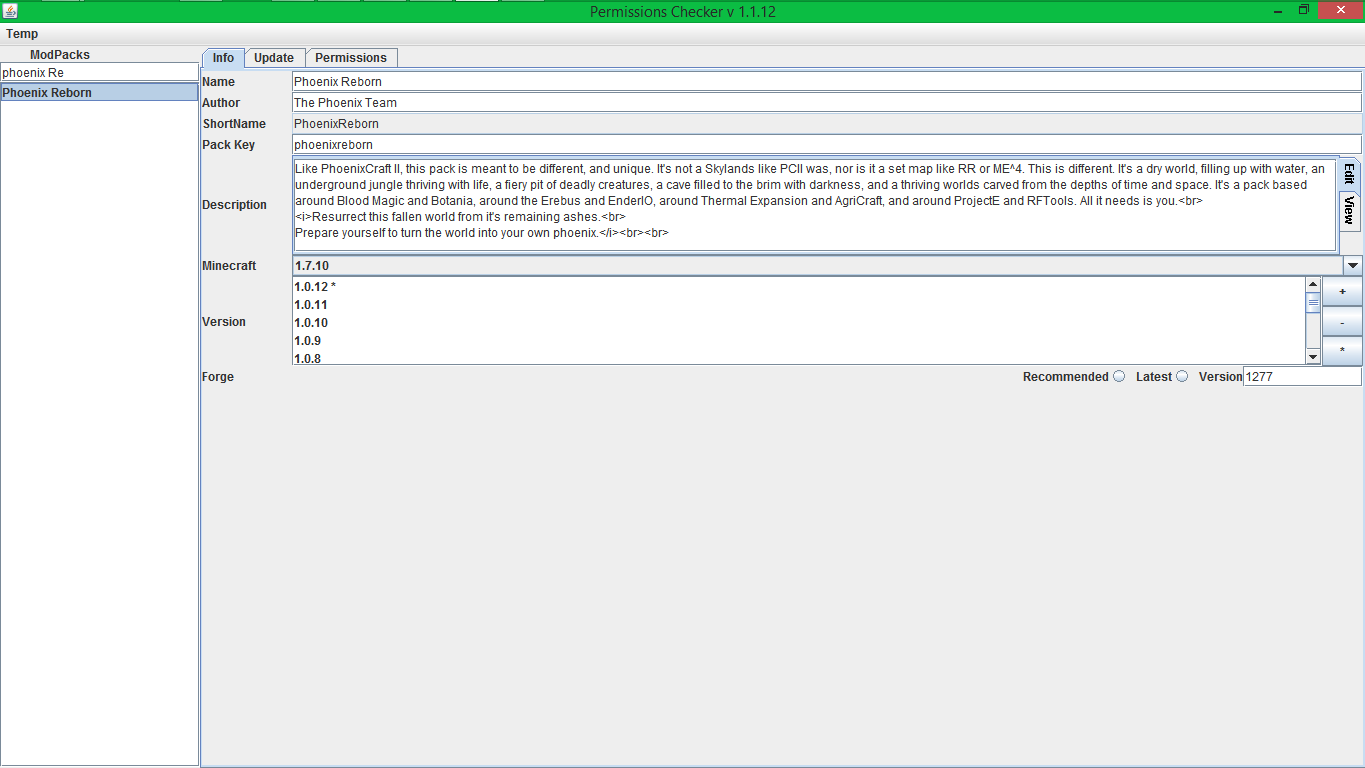Close the Permissions Checker window
The height and width of the screenshot is (768, 1365).
1340,10
